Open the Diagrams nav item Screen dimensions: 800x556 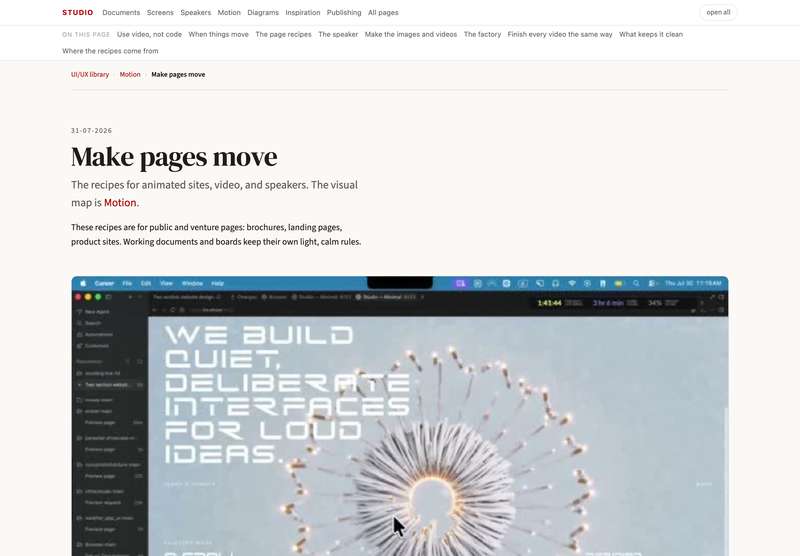coord(263,12)
